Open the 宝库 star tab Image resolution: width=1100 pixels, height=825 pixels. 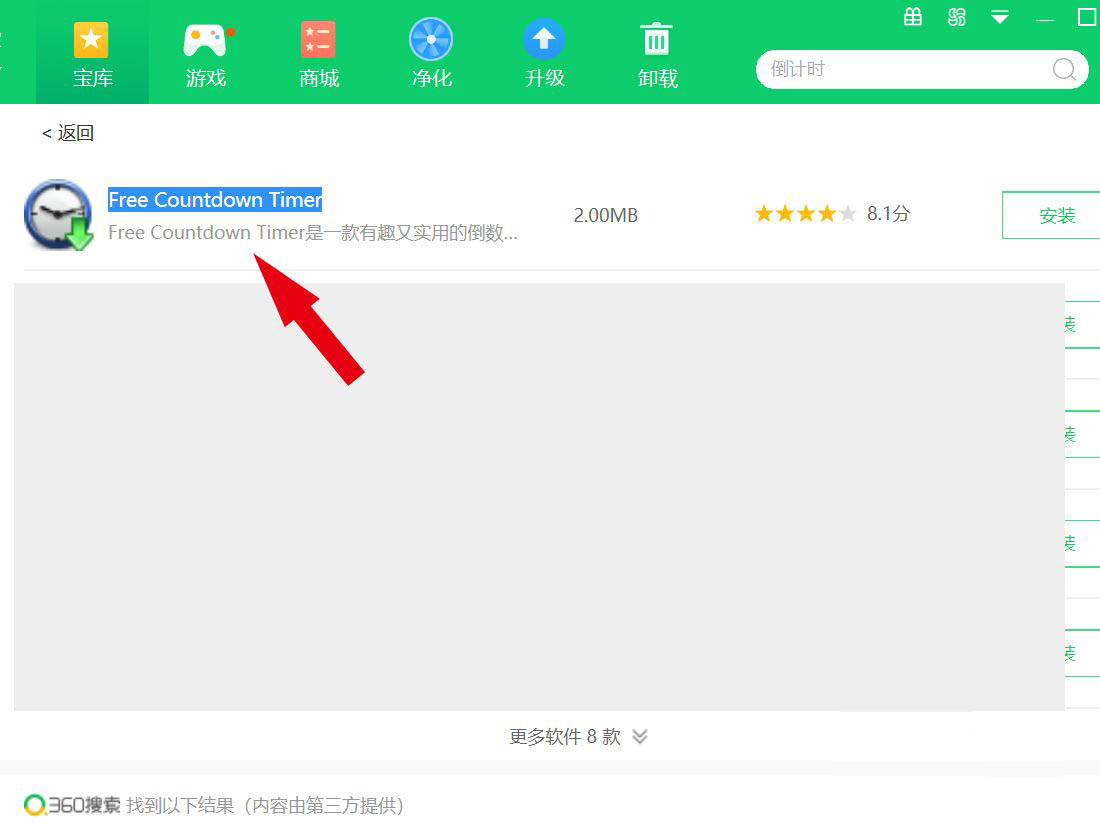[x=92, y=53]
